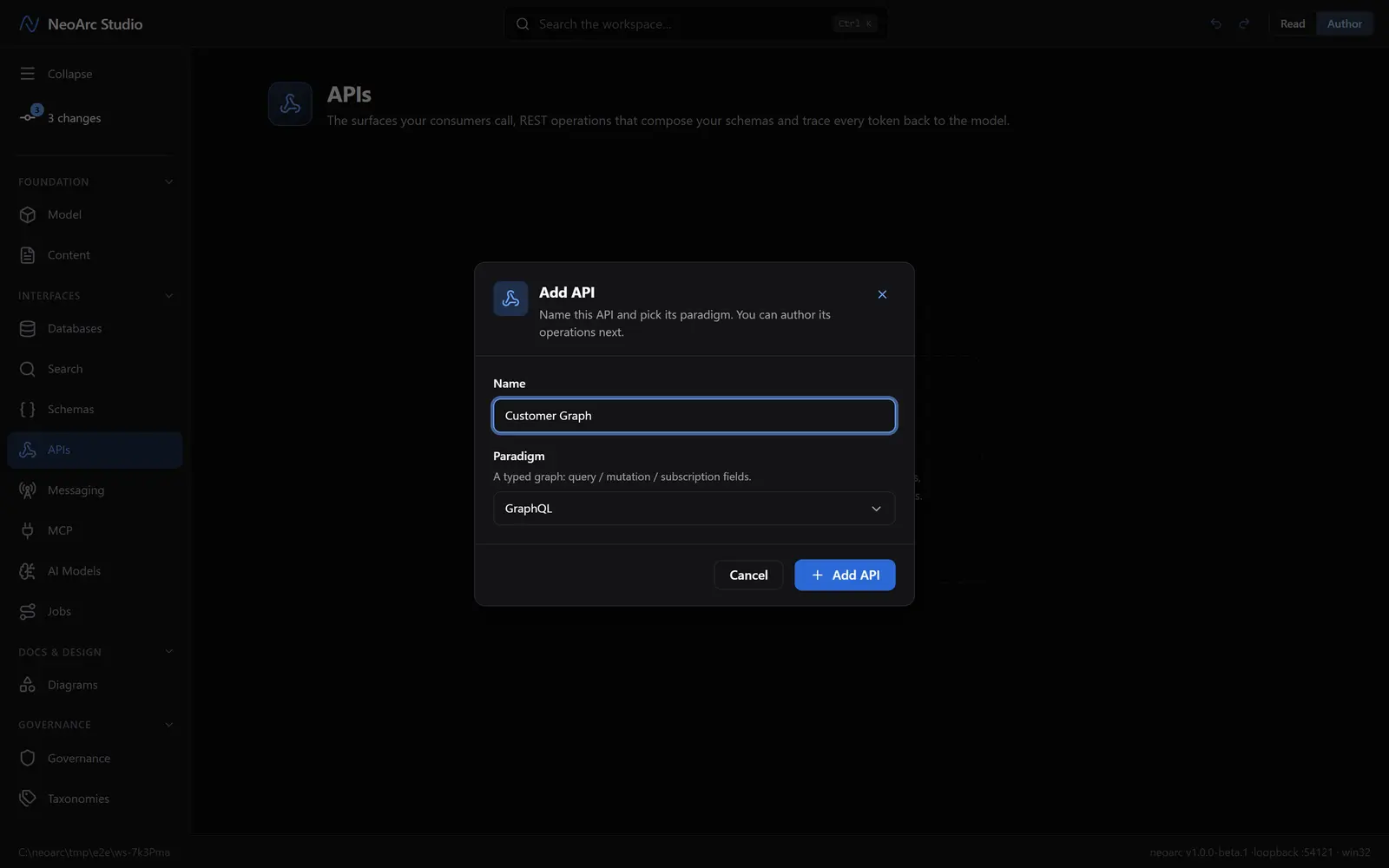
Task: Open the Content nav item
Action: tap(95, 255)
